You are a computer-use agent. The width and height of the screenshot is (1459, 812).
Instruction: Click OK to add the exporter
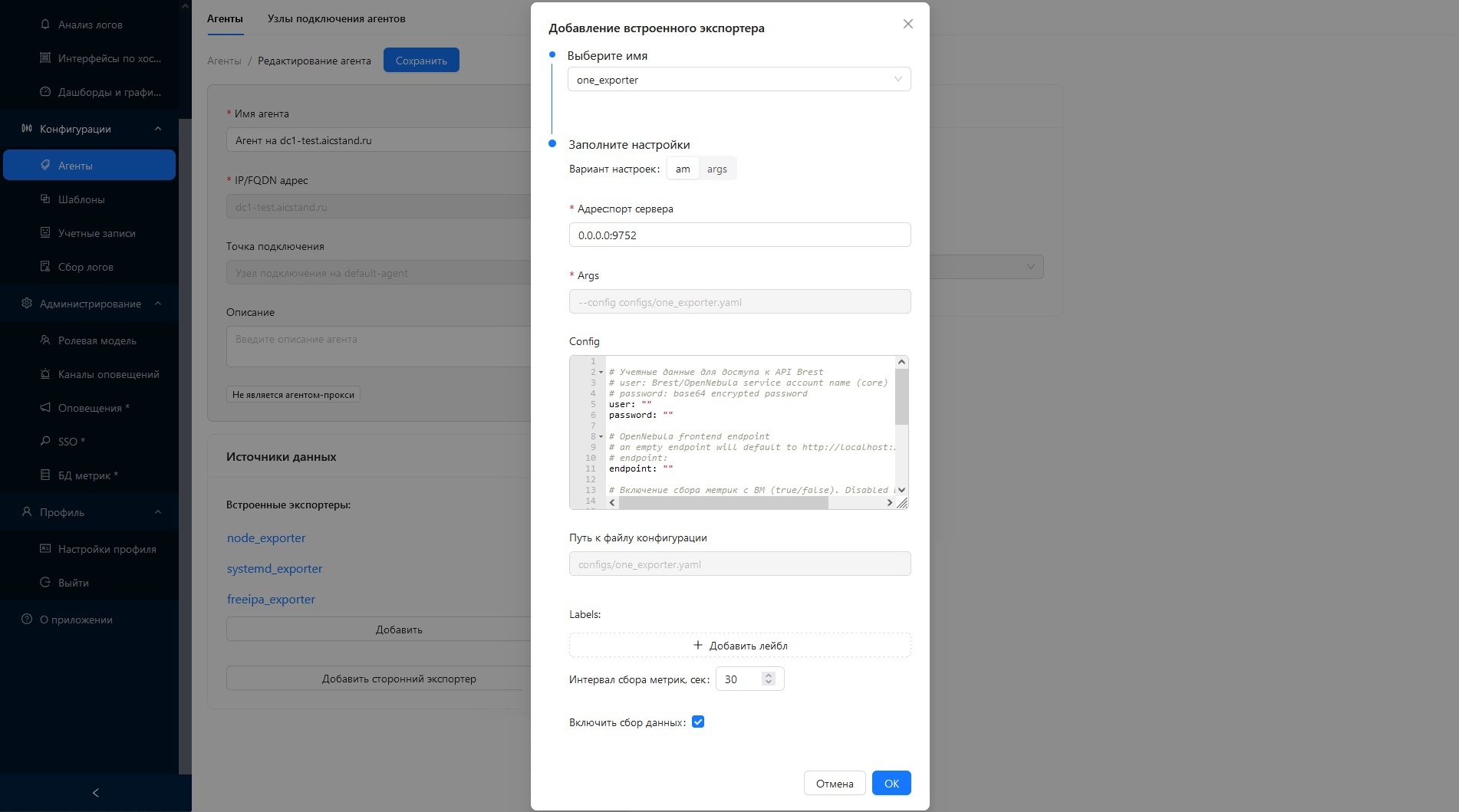(891, 784)
